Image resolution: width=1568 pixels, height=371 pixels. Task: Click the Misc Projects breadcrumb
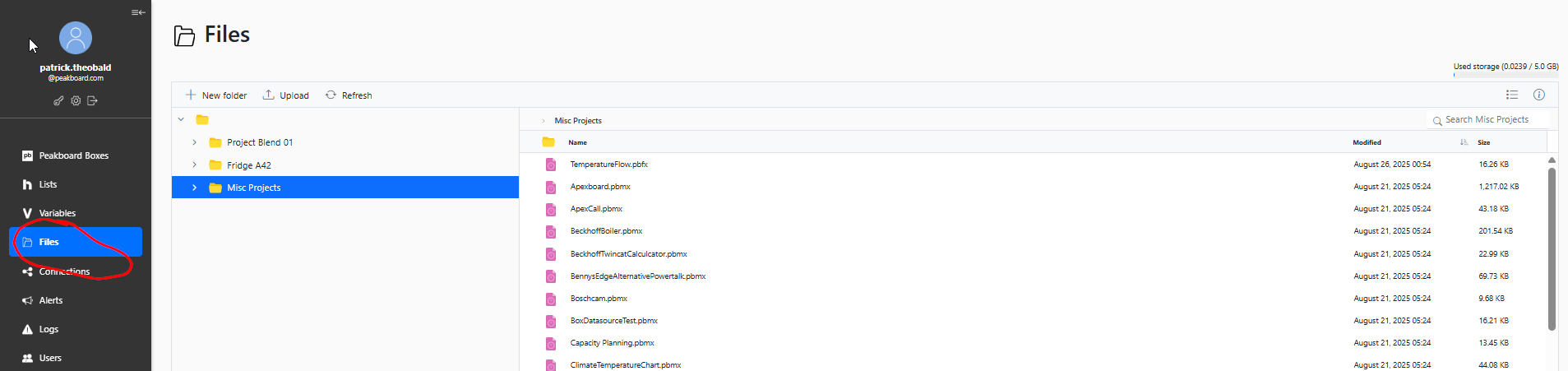pos(578,121)
